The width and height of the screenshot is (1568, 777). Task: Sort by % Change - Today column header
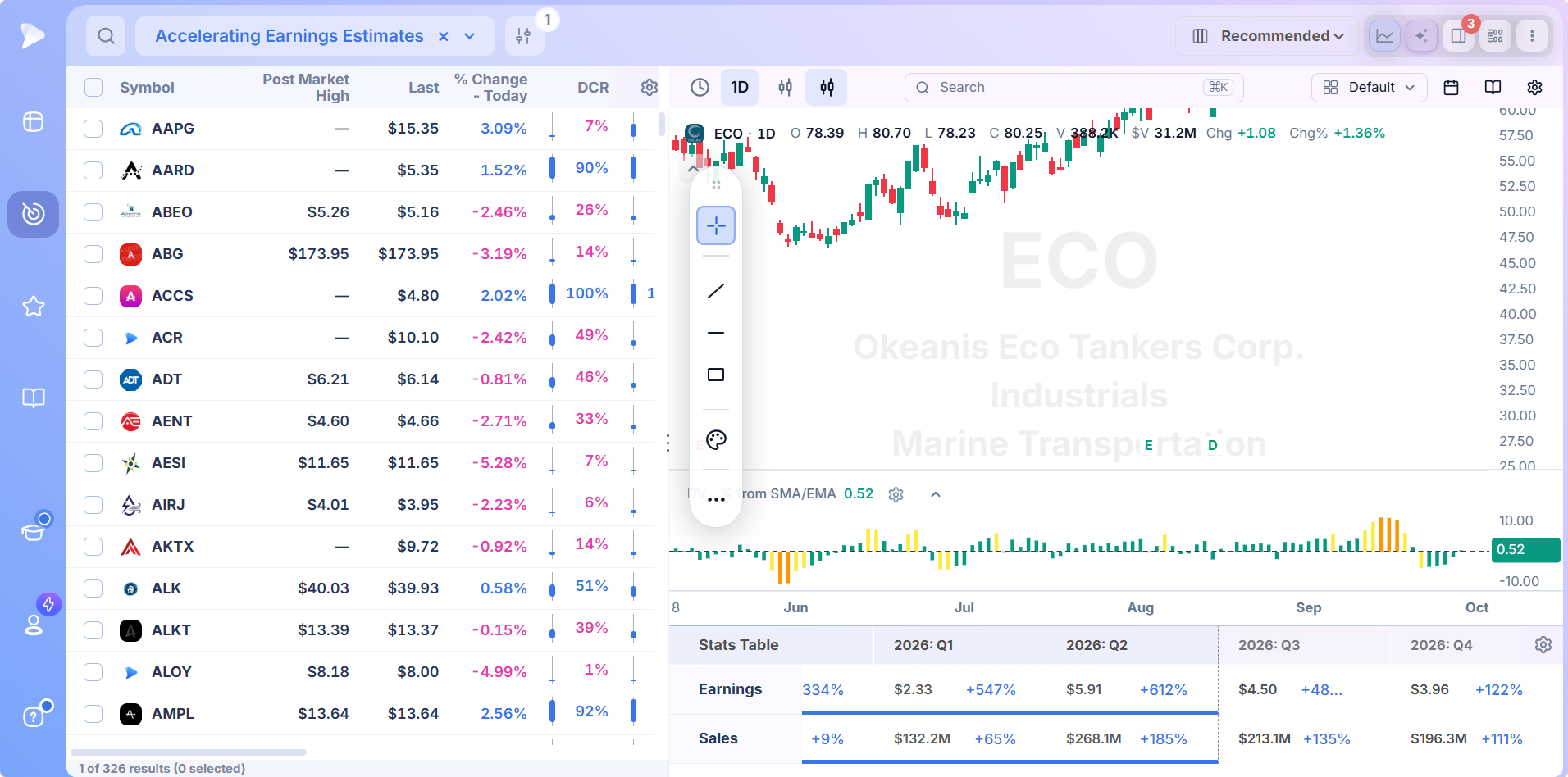click(x=491, y=88)
